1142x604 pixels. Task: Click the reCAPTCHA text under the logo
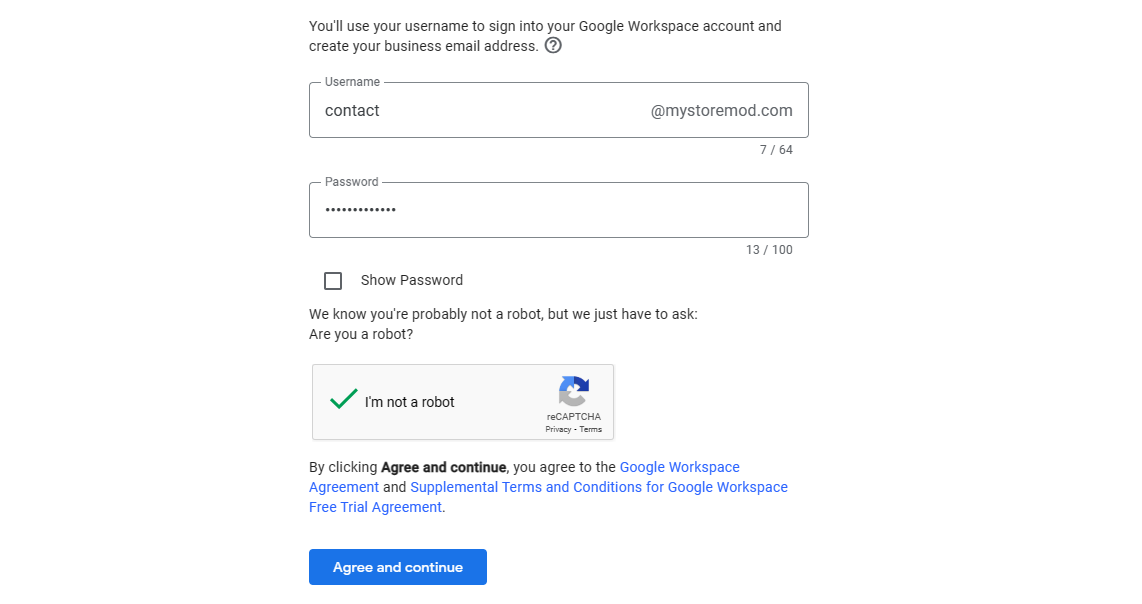tap(574, 417)
